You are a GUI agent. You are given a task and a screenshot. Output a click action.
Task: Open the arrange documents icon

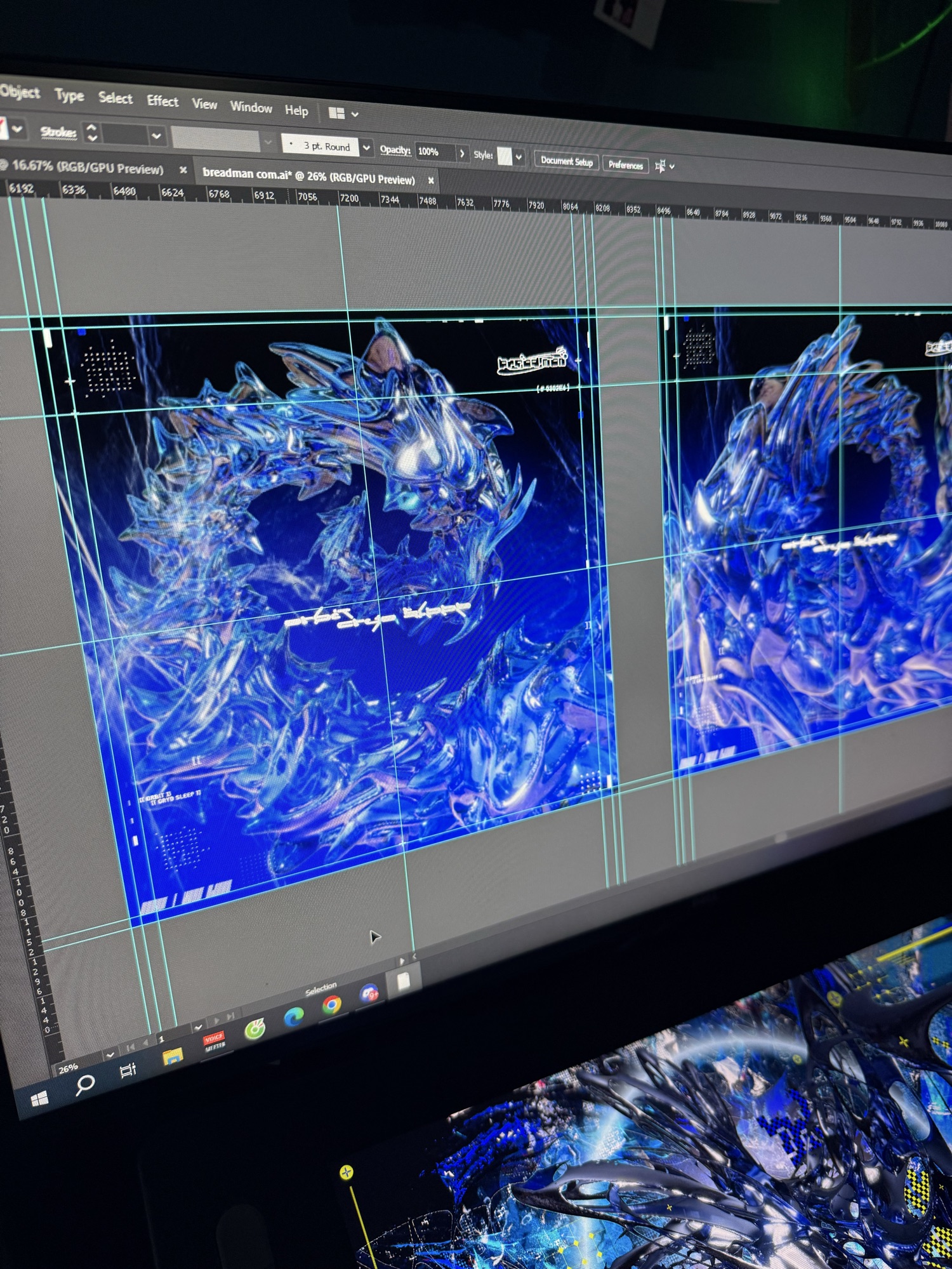pos(337,113)
